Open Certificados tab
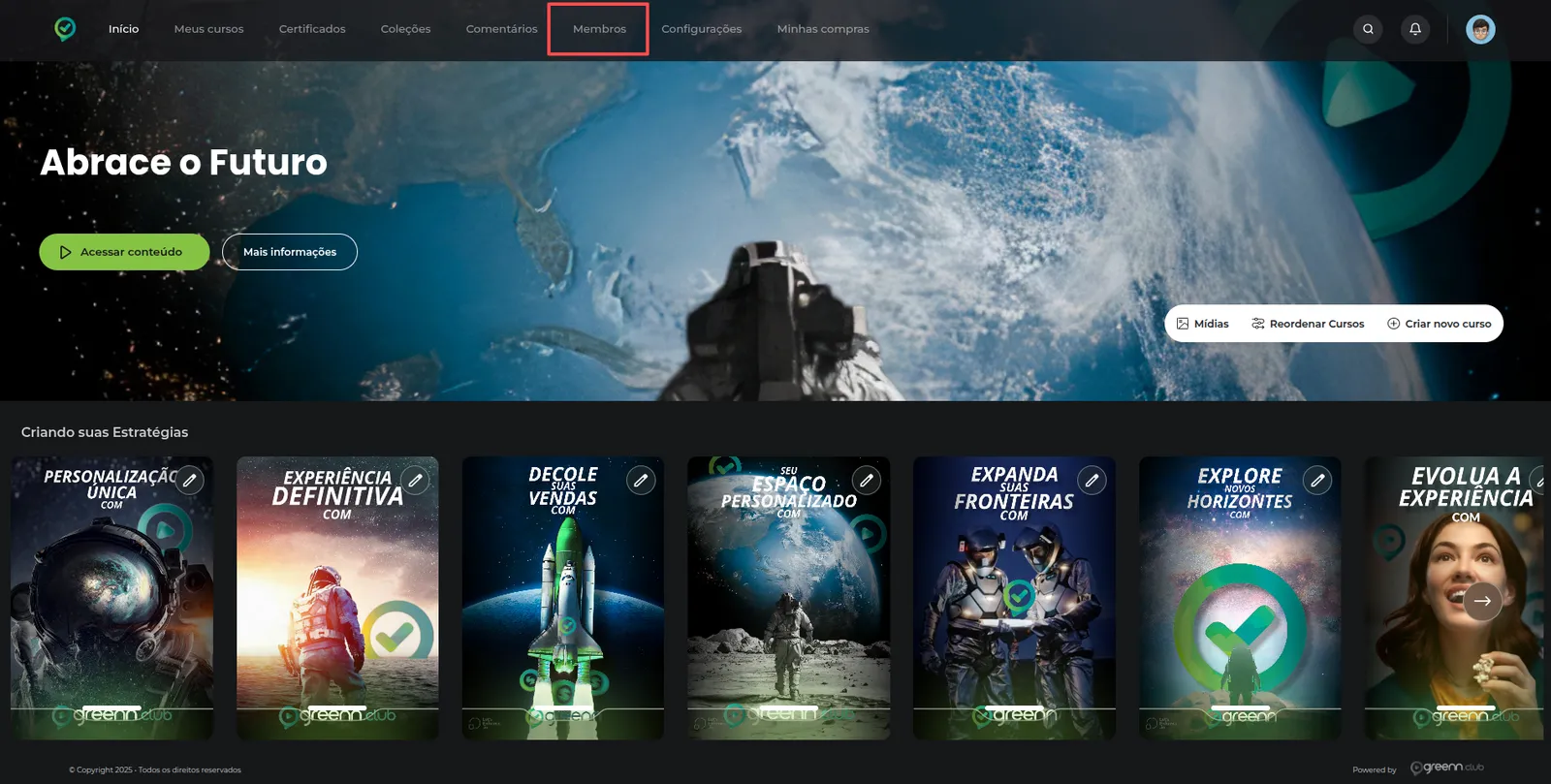The width and height of the screenshot is (1551, 784). click(x=312, y=29)
